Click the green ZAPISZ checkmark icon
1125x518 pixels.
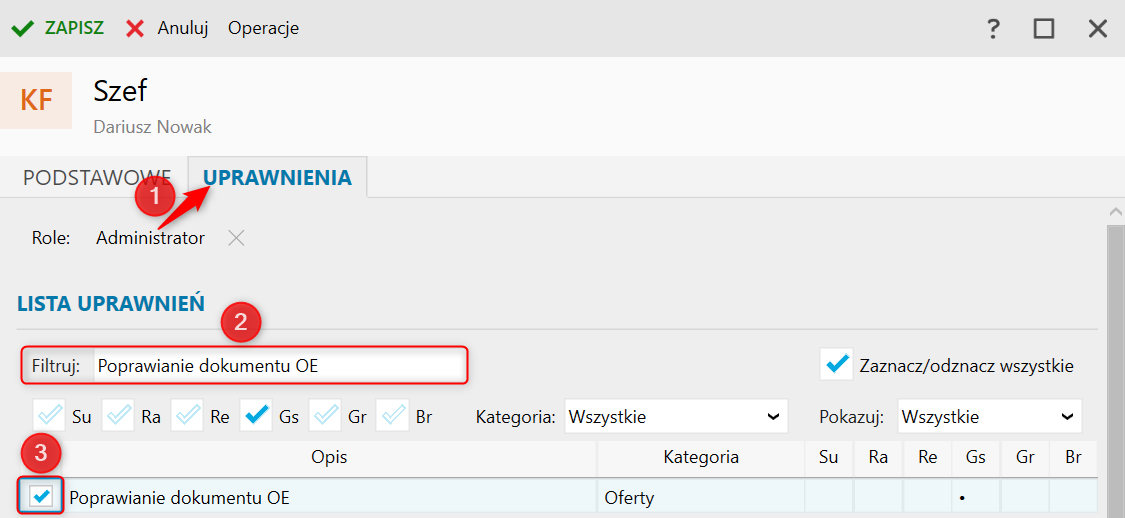[x=23, y=29]
